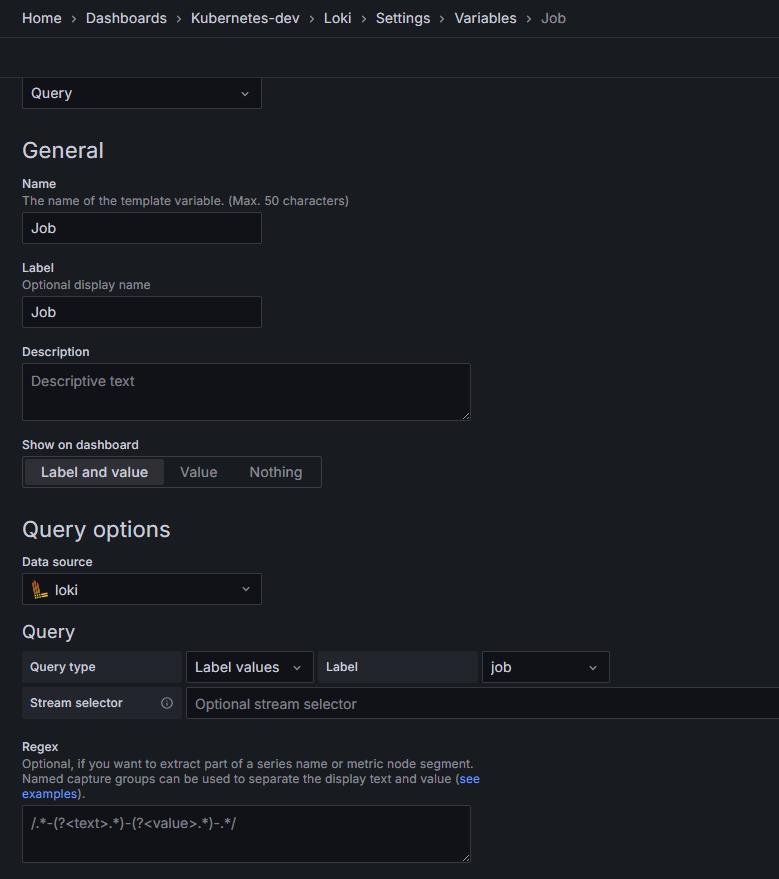Click the 'Show on dashboard' label
The height and width of the screenshot is (879, 779).
[x=80, y=445]
